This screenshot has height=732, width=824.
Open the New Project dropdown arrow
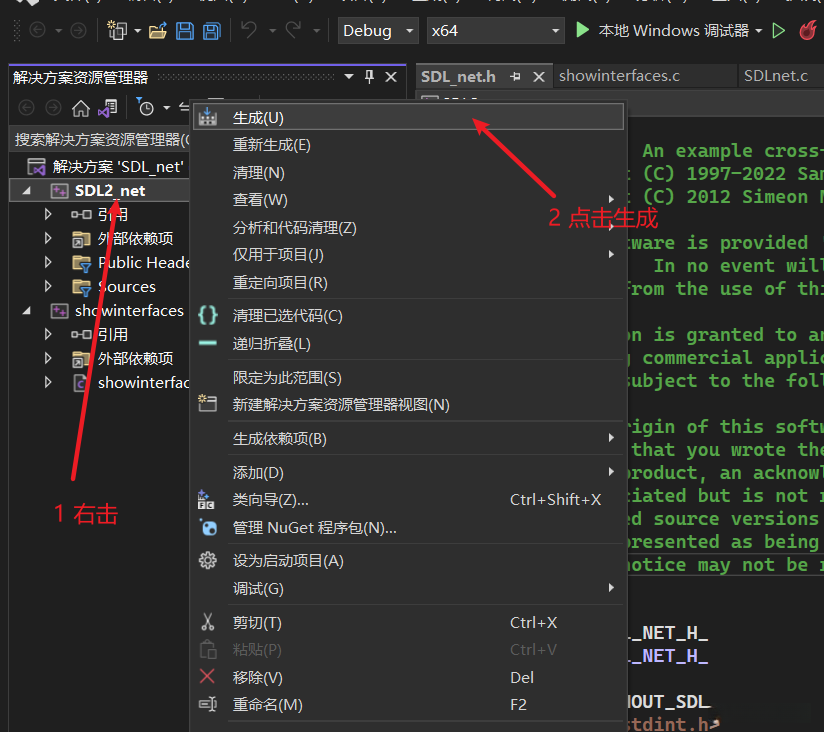(x=138, y=31)
